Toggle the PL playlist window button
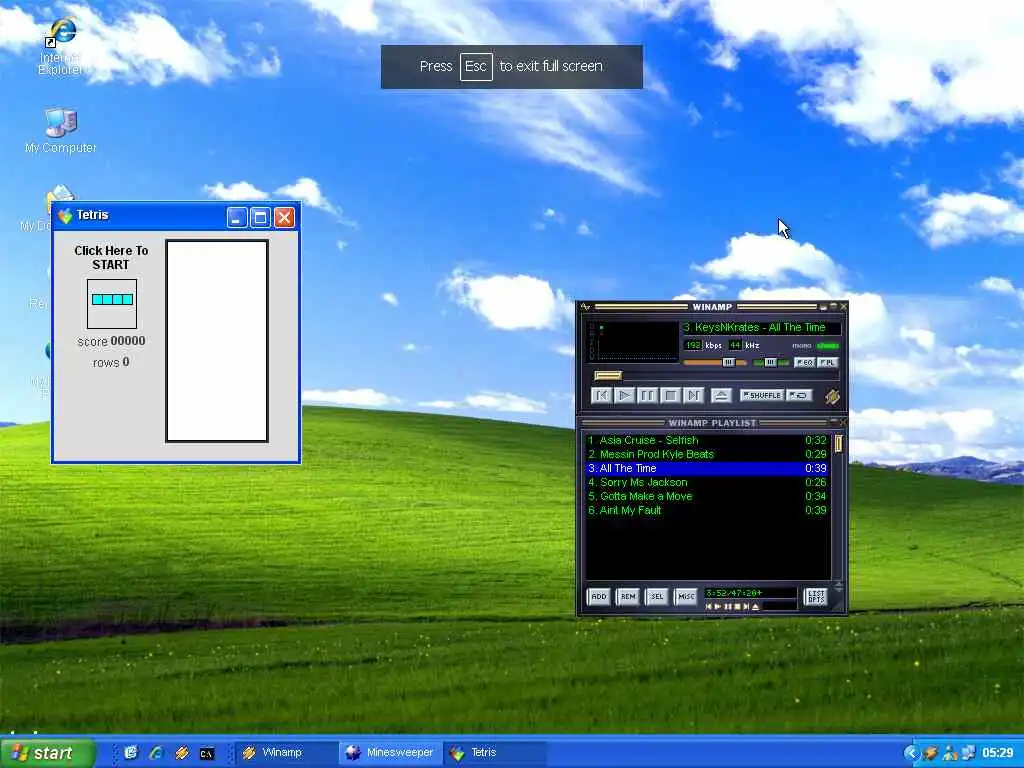This screenshot has width=1024, height=768. click(x=827, y=362)
